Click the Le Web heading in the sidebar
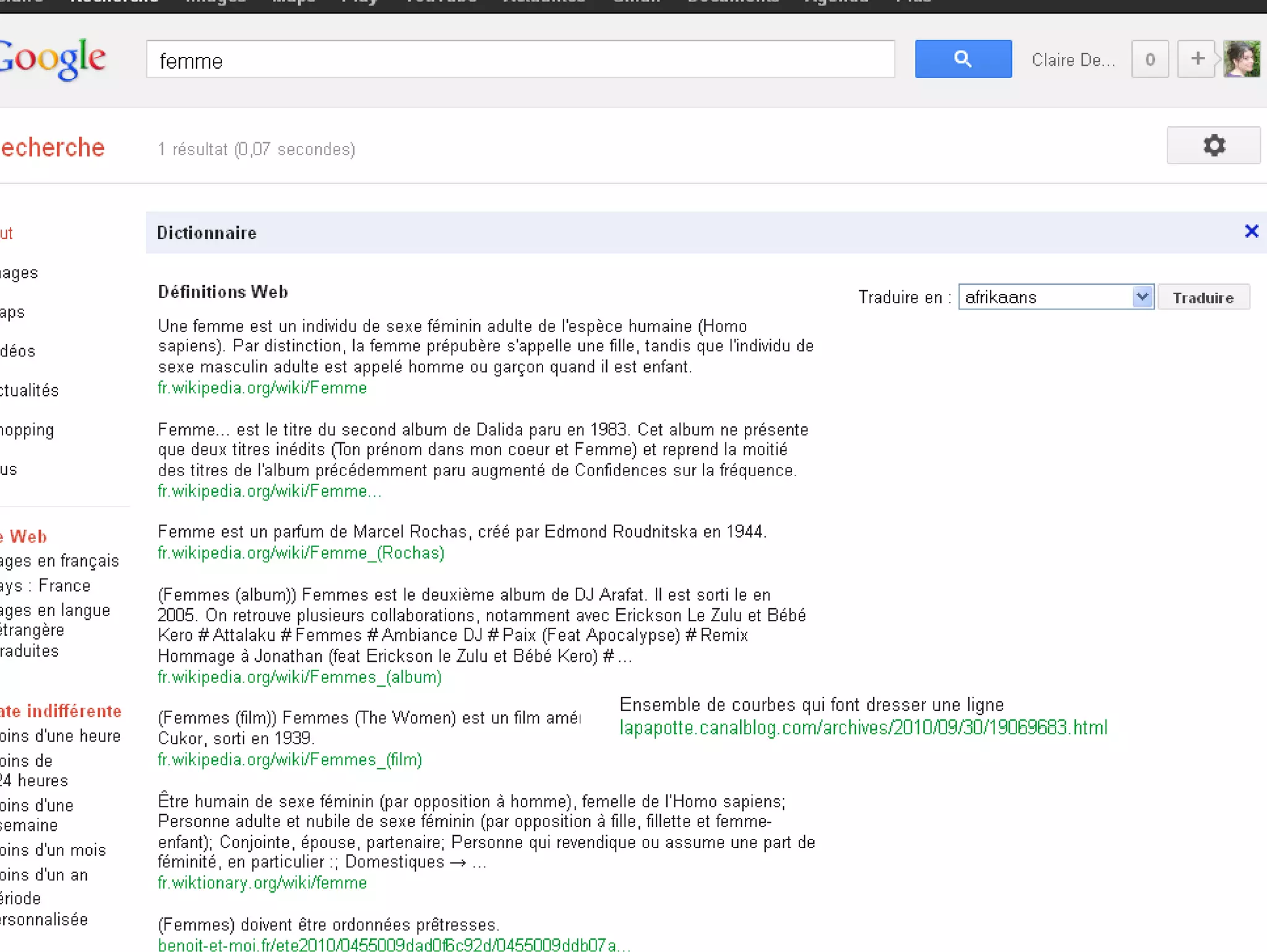 [24, 536]
